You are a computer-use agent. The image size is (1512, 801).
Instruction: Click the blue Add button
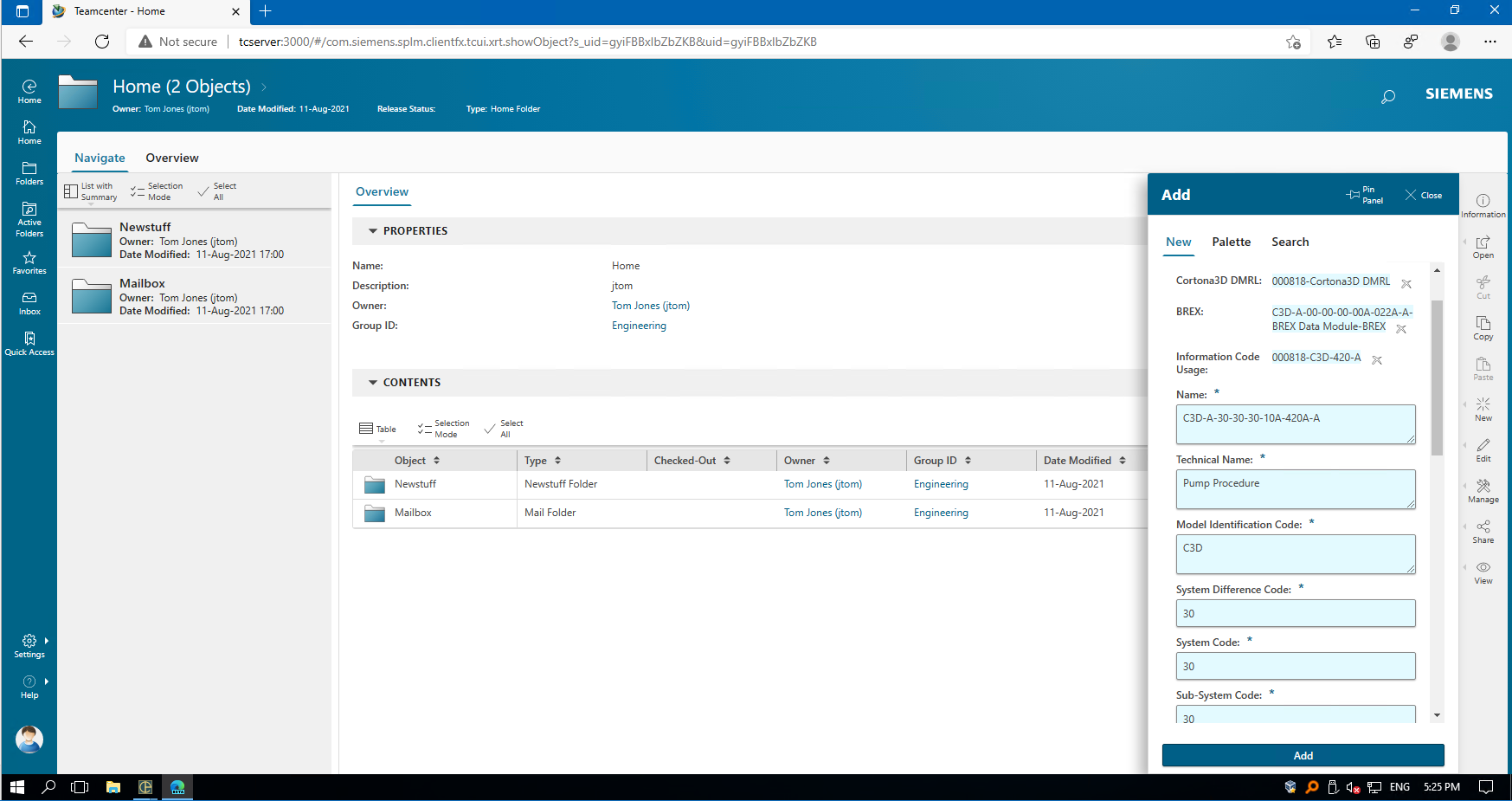(1303, 755)
